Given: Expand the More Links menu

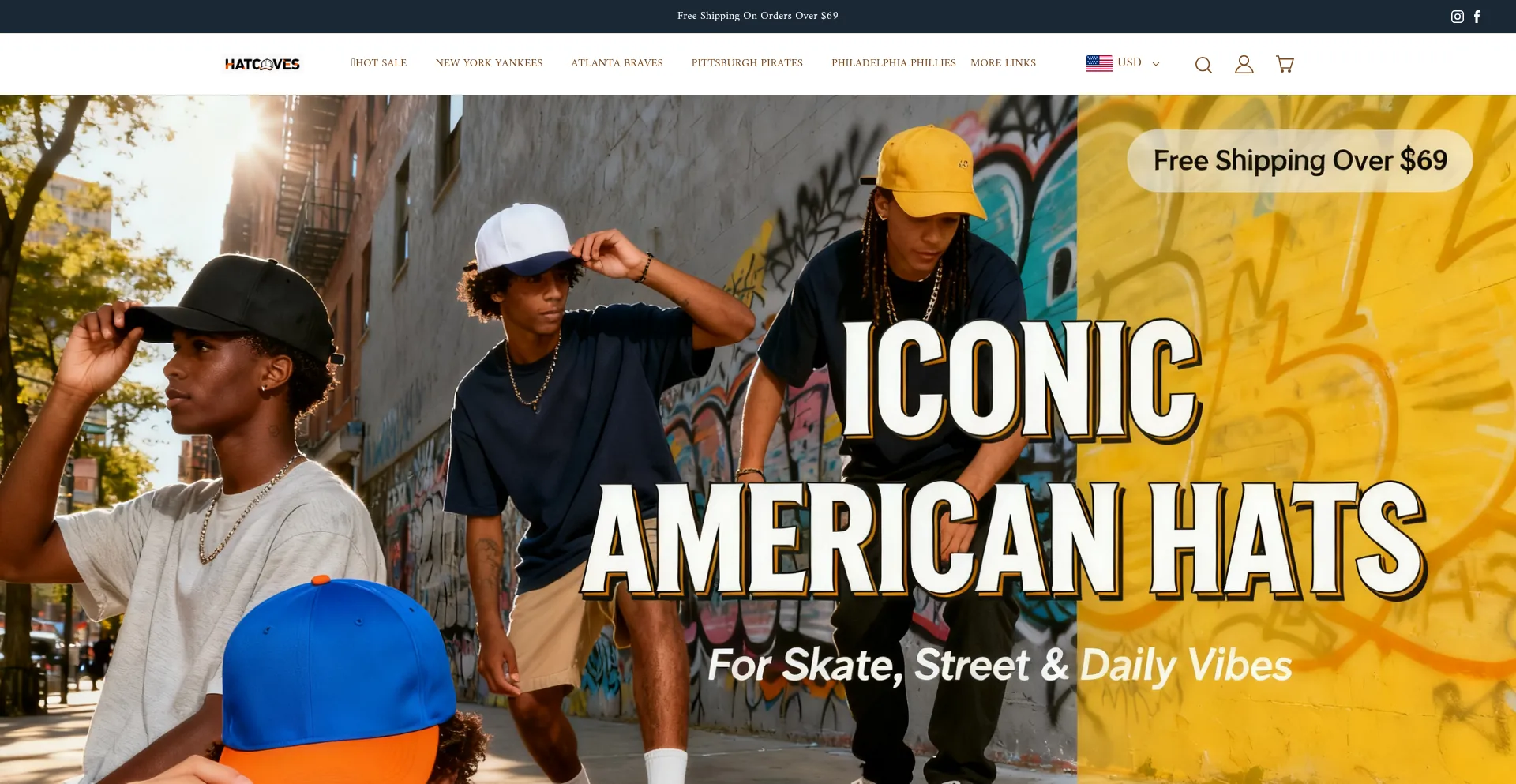Looking at the screenshot, I should (x=1003, y=63).
